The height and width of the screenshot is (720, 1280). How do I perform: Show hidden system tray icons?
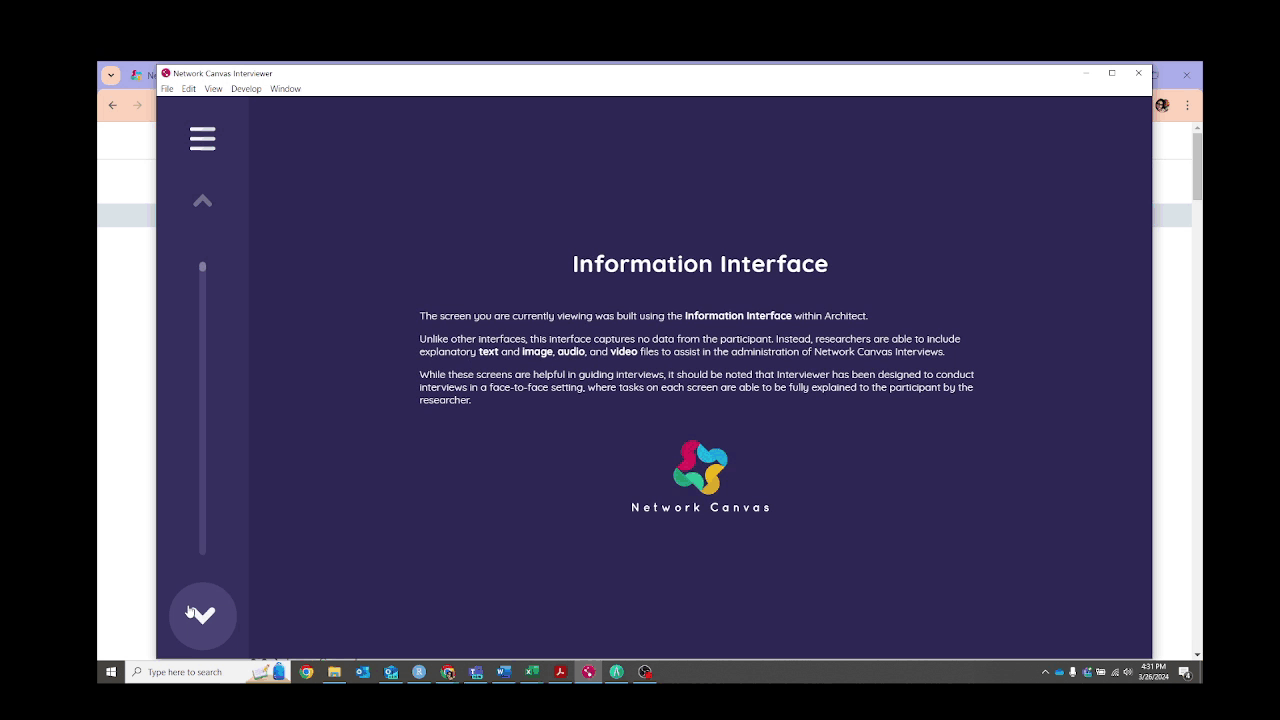1045,672
